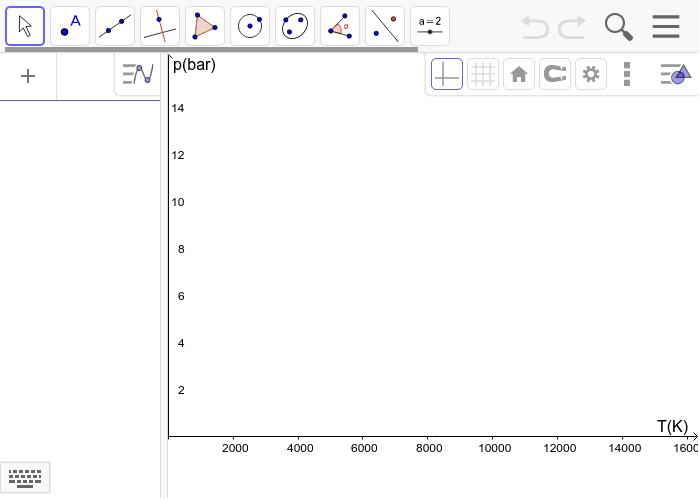Click the 10 tick on pressure axis
Image resolution: width=700 pixels, height=500 pixels.
tap(178, 202)
